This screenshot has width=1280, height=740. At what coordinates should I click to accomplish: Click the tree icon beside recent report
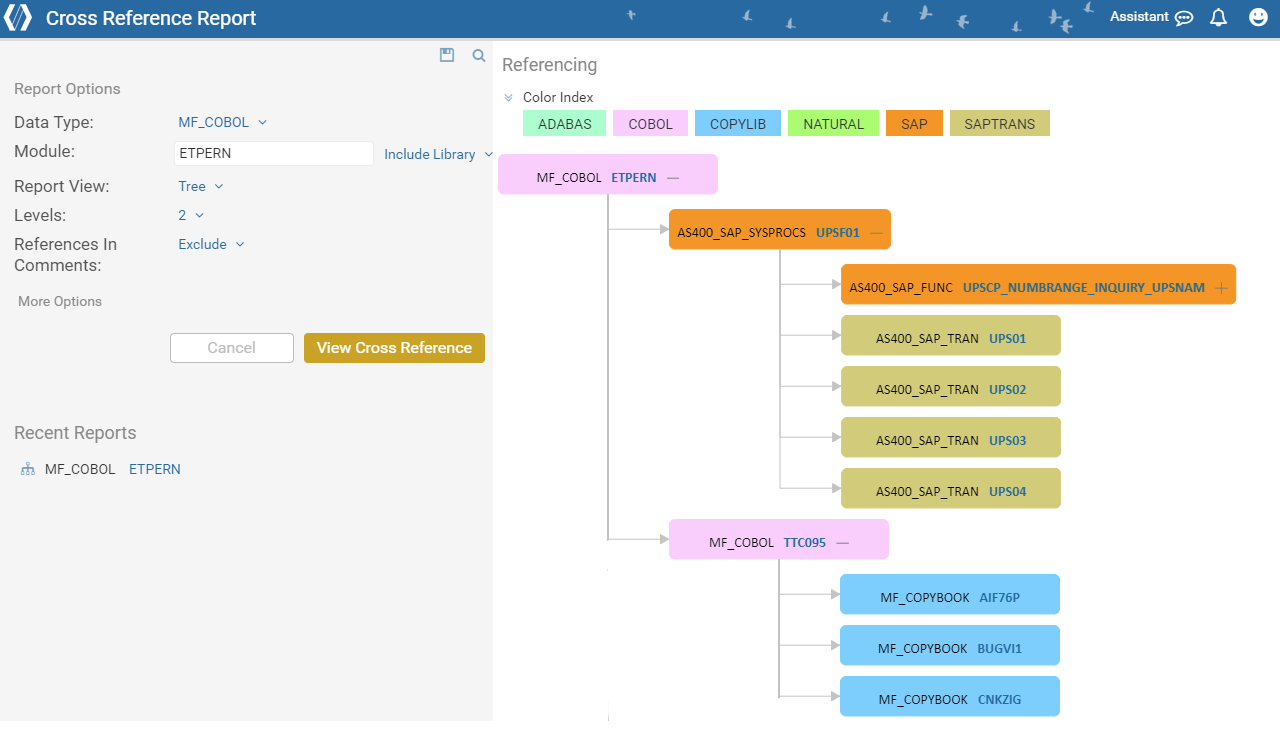pos(28,469)
